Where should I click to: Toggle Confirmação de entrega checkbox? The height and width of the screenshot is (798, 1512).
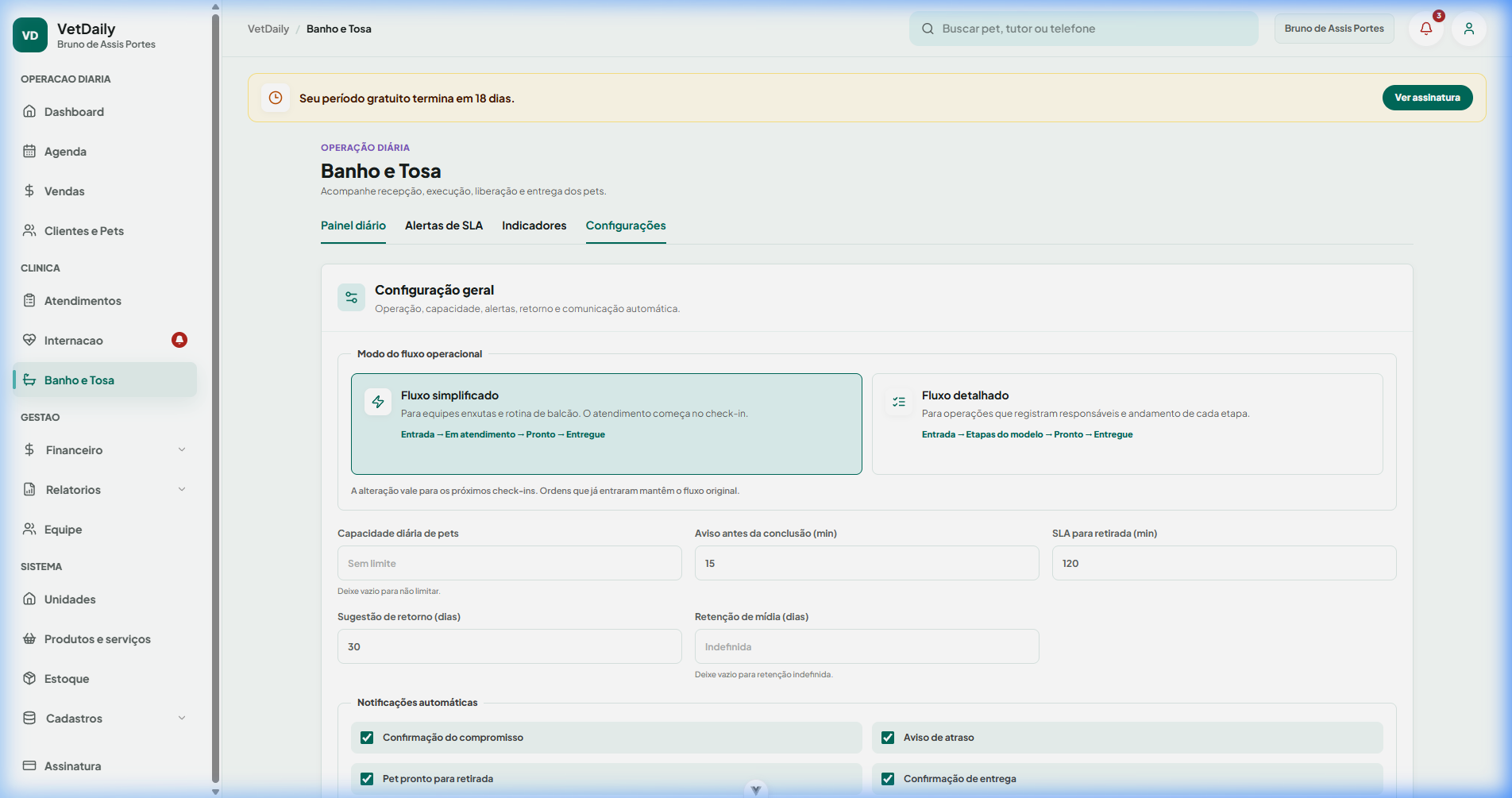[x=888, y=779]
